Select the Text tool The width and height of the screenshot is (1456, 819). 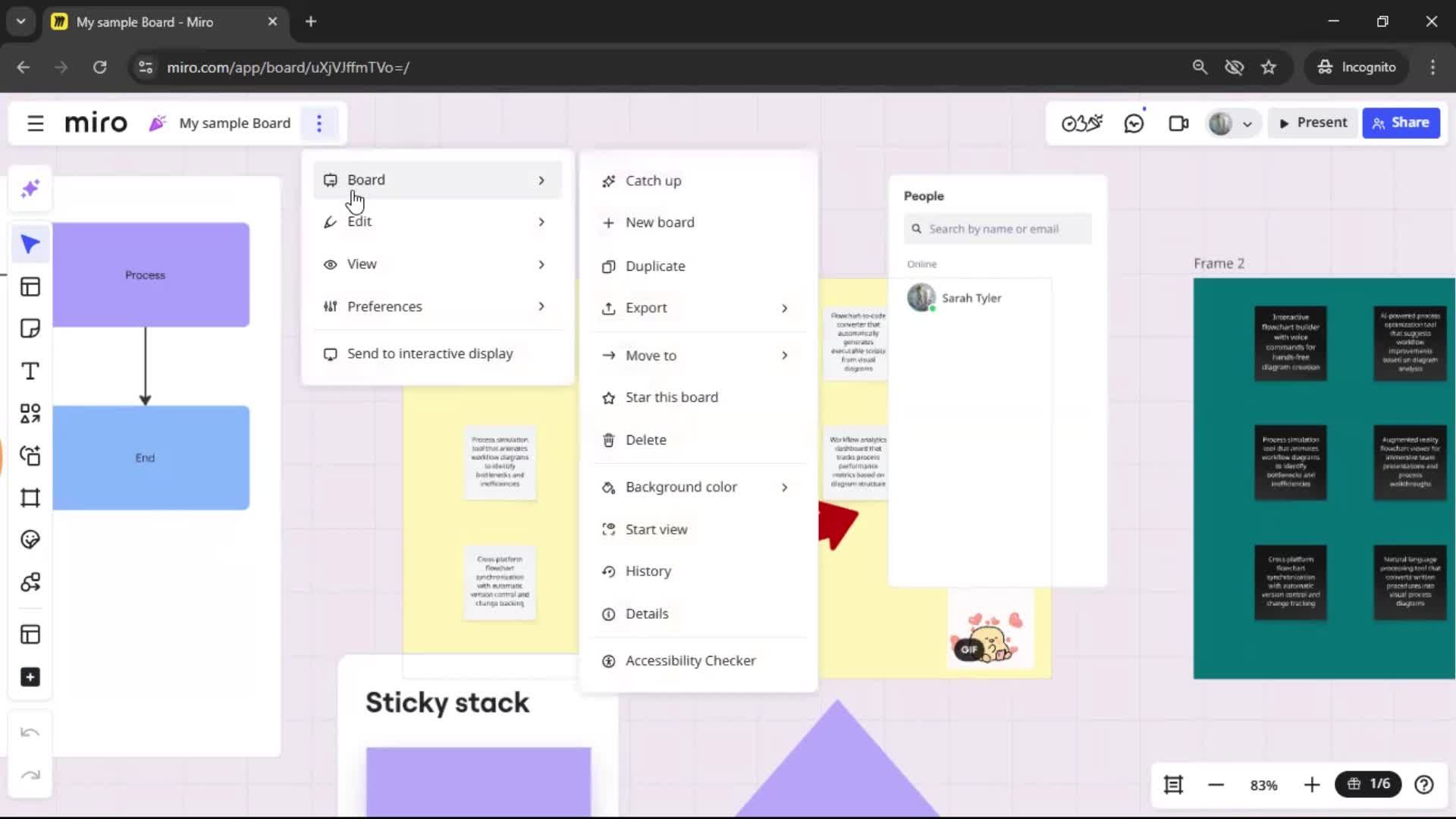30,371
